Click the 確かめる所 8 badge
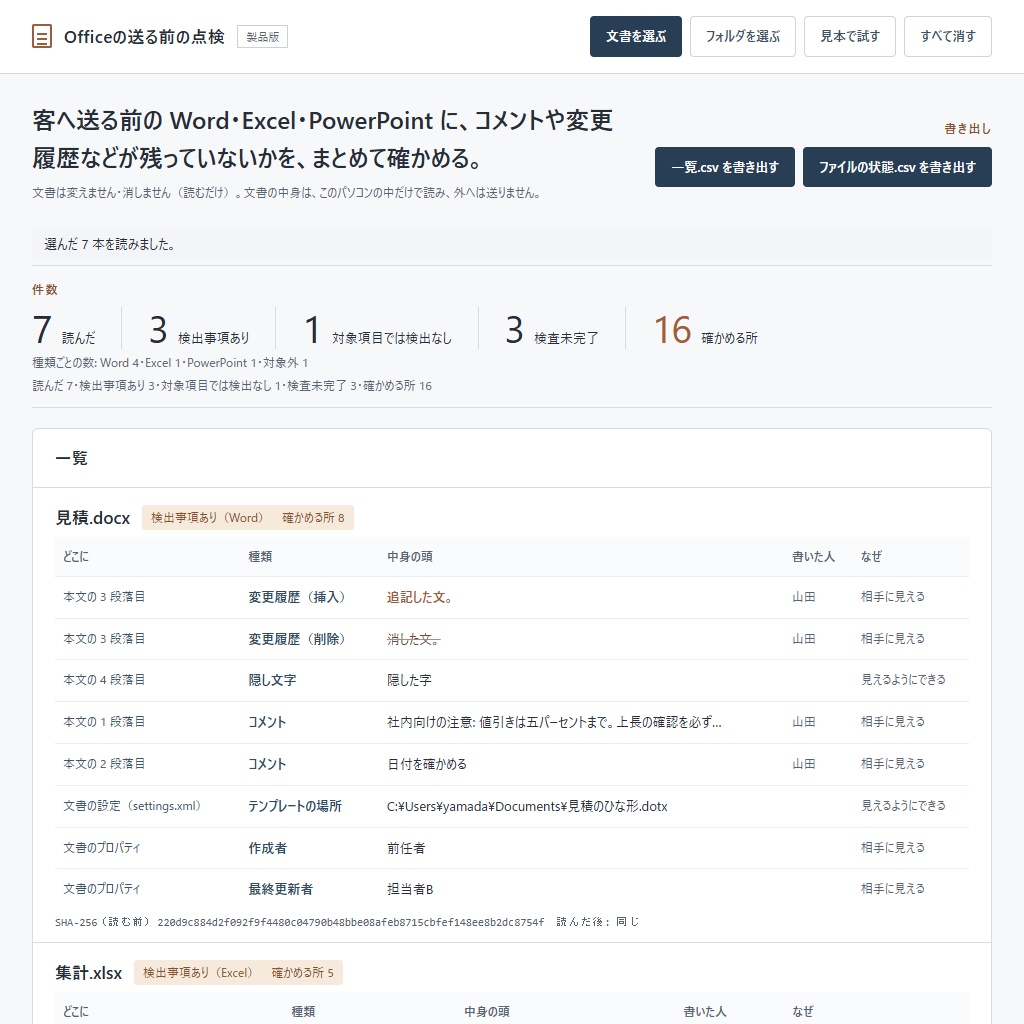 coord(313,518)
